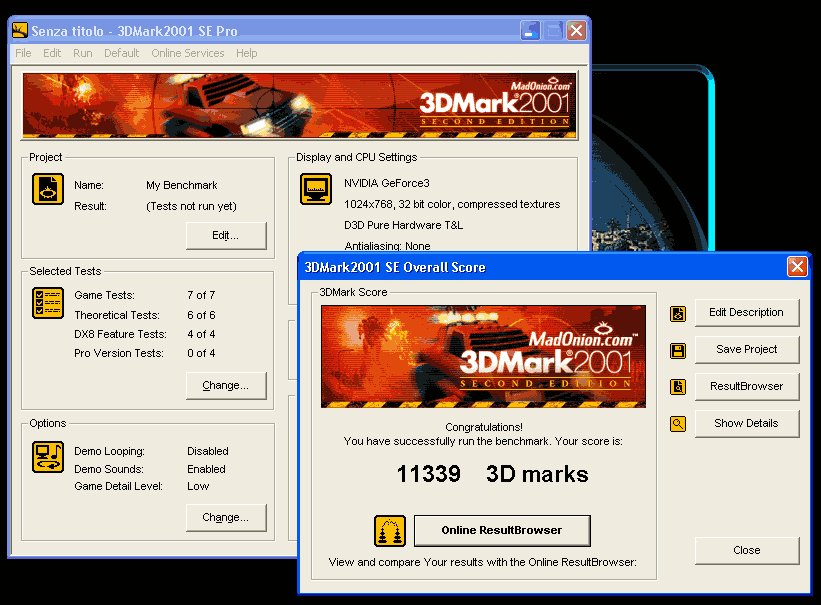Click the Project icon next to Name
The width and height of the screenshot is (821, 605).
click(x=48, y=189)
